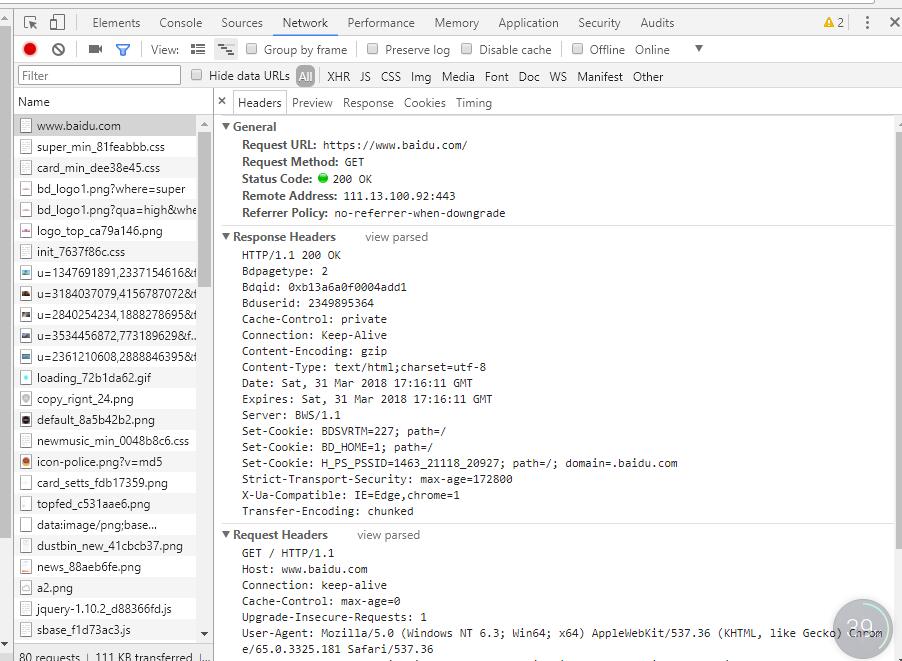Screen dimensions: 902x661
Task: Activate the inspect element picker icon
Action: pyautogui.click(x=30, y=23)
